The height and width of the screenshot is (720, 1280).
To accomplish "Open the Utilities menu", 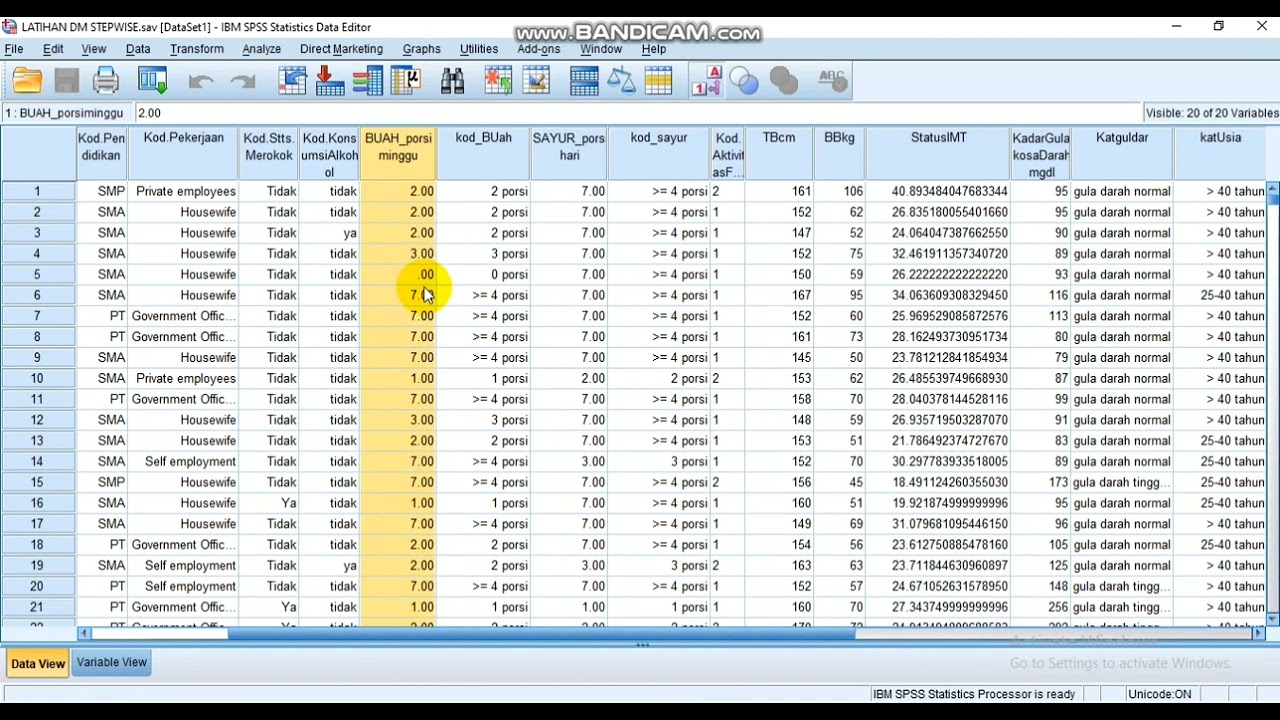I will [479, 49].
